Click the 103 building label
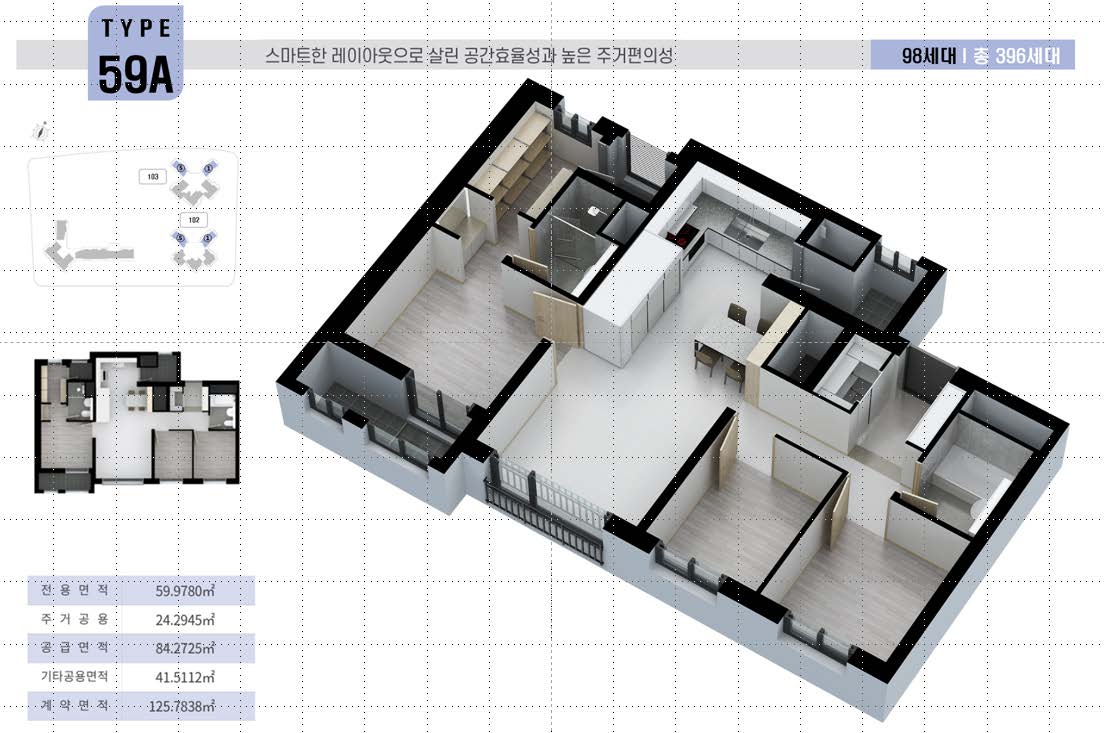The image size is (1104, 733). (153, 177)
